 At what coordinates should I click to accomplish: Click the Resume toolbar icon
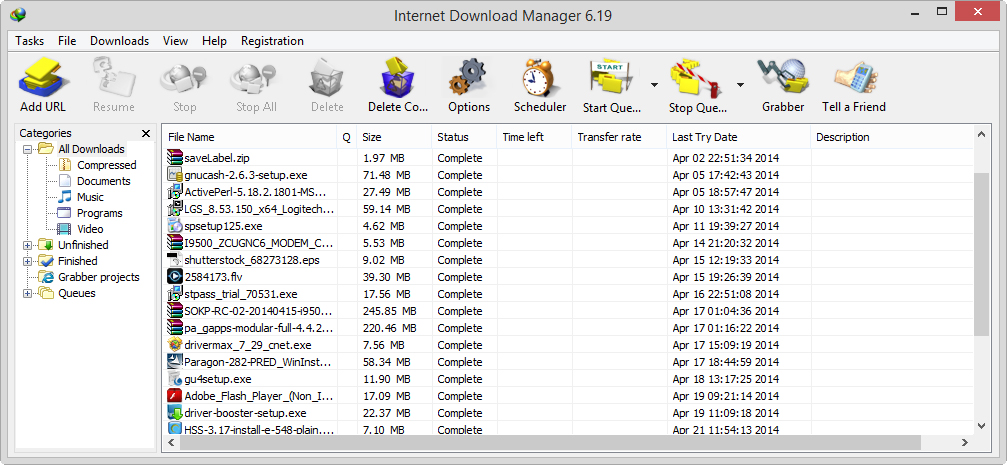pos(114,79)
